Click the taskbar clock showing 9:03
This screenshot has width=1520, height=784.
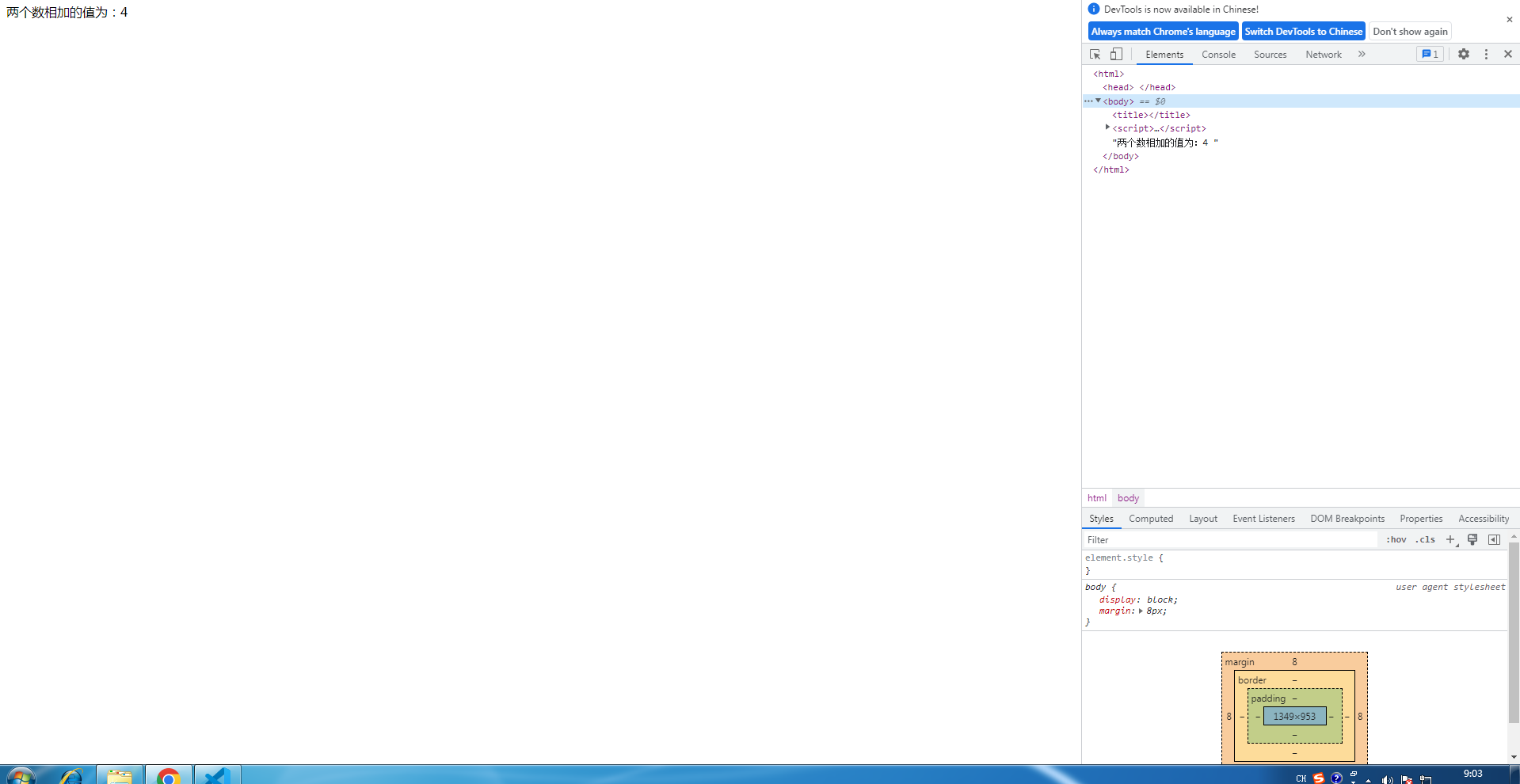click(x=1472, y=774)
